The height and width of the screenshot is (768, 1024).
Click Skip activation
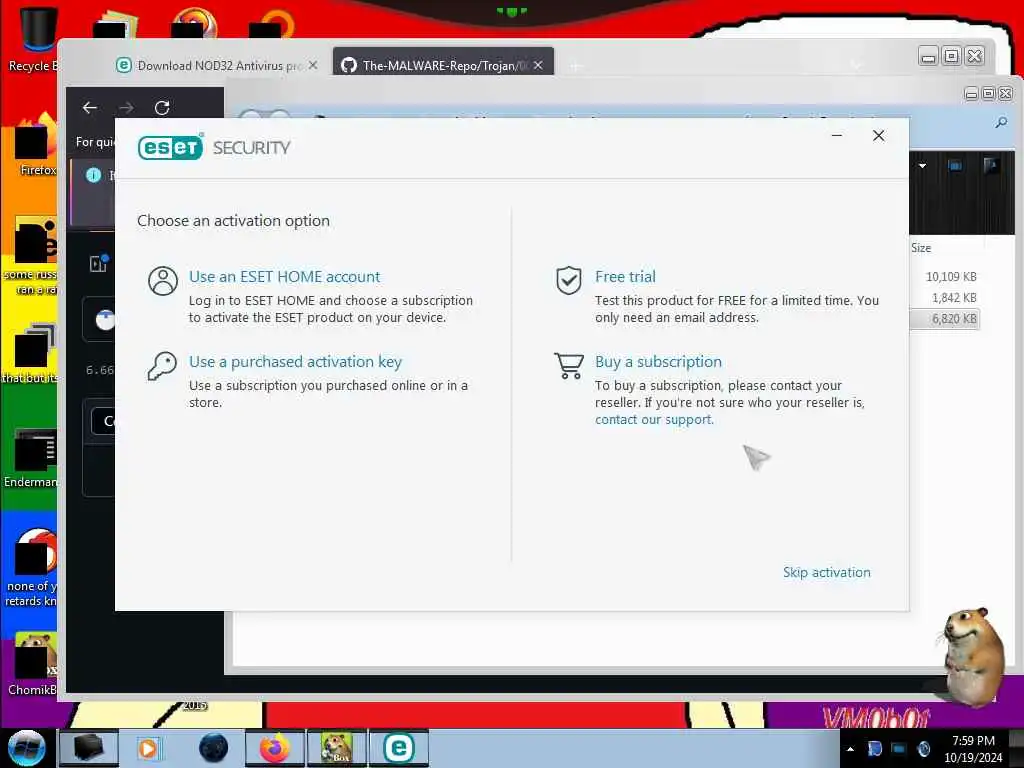point(826,573)
